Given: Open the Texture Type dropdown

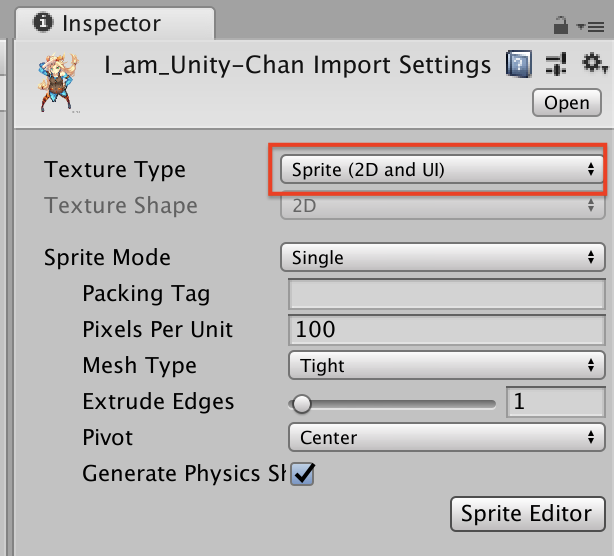Looking at the screenshot, I should (x=441, y=170).
